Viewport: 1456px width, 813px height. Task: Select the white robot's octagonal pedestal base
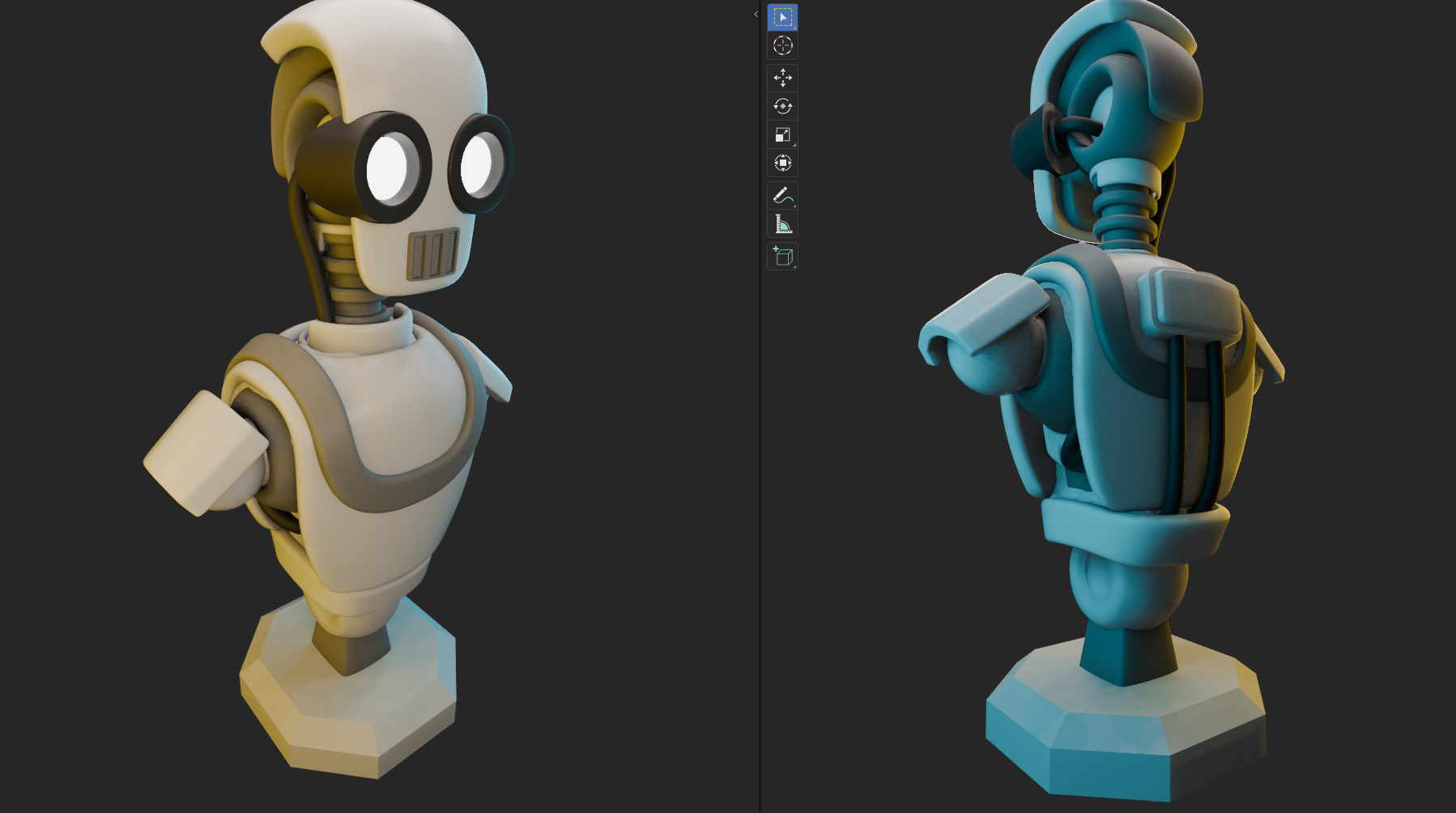pos(348,704)
